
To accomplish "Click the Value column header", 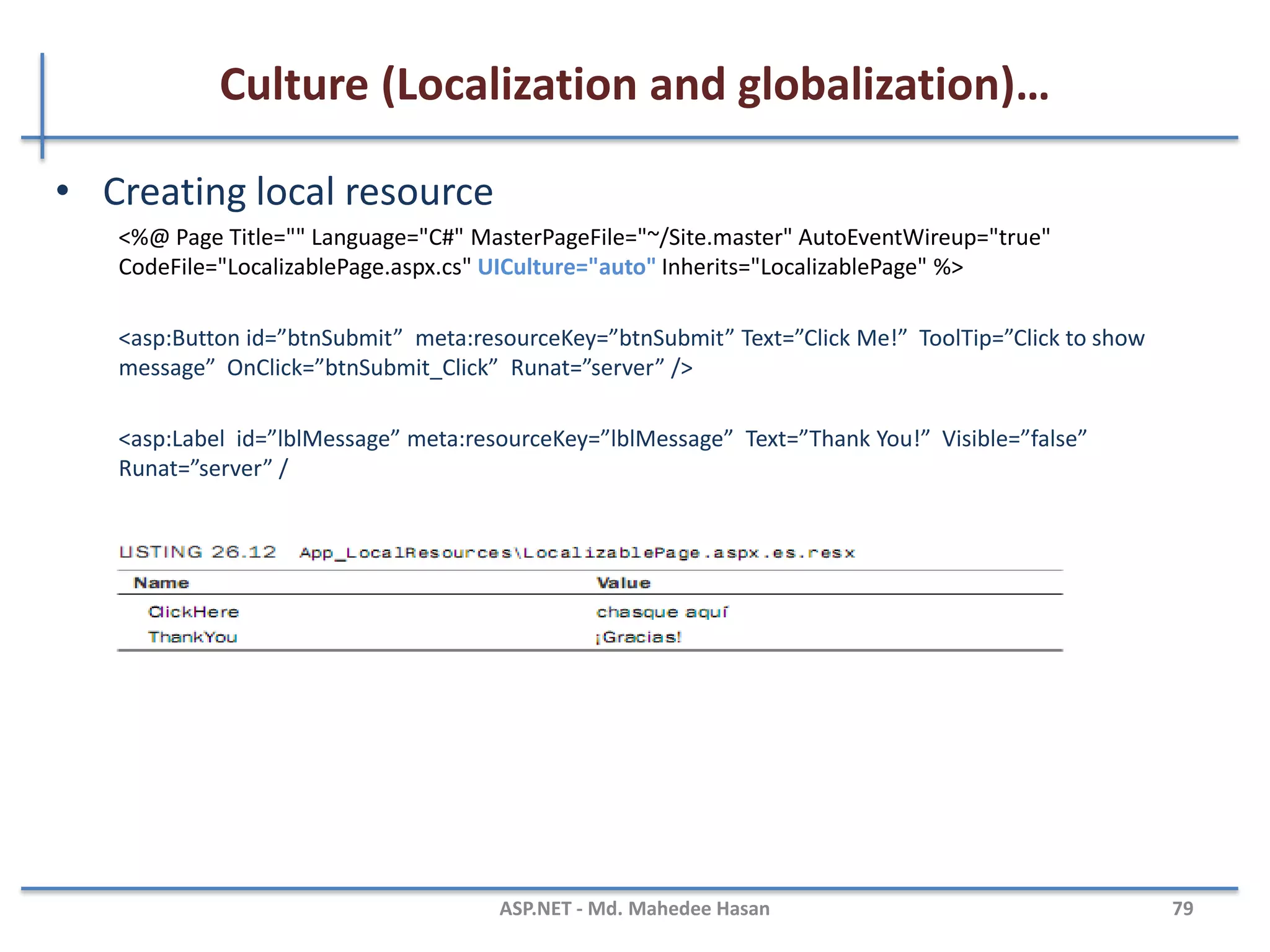I will (623, 583).
